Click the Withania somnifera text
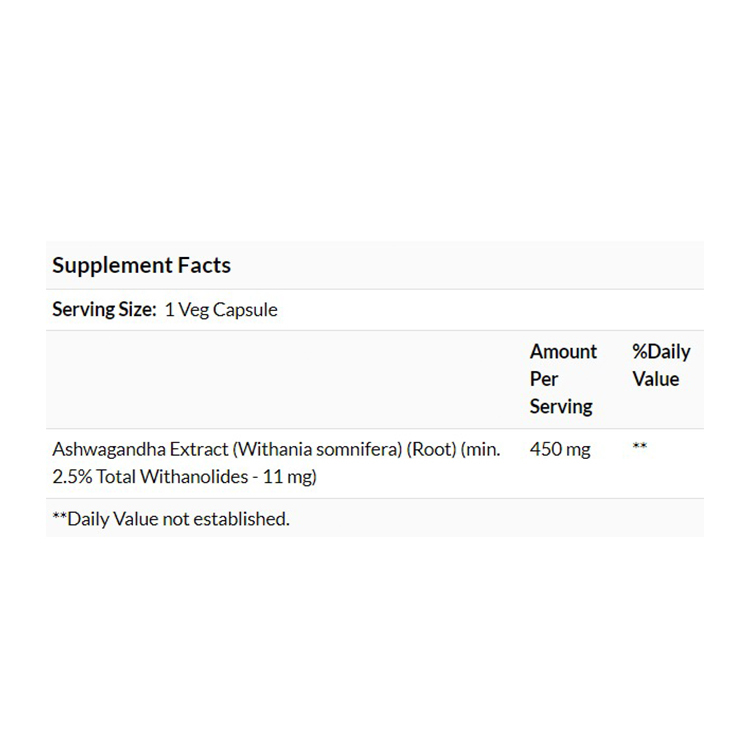 tap(317, 450)
